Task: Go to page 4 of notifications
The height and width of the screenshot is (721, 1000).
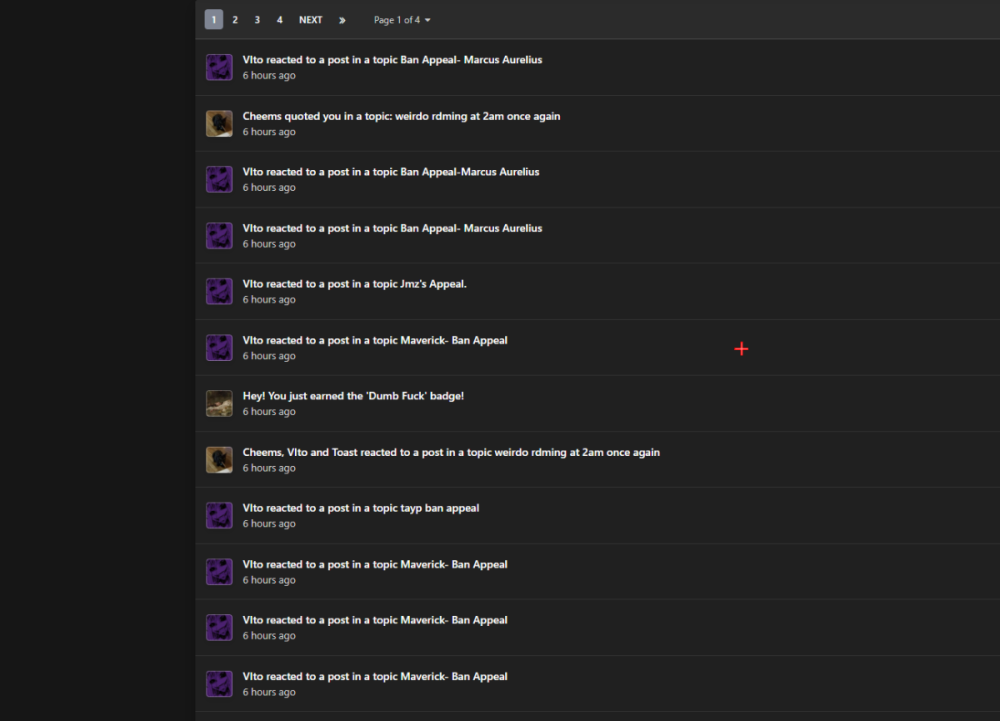Action: click(x=279, y=20)
